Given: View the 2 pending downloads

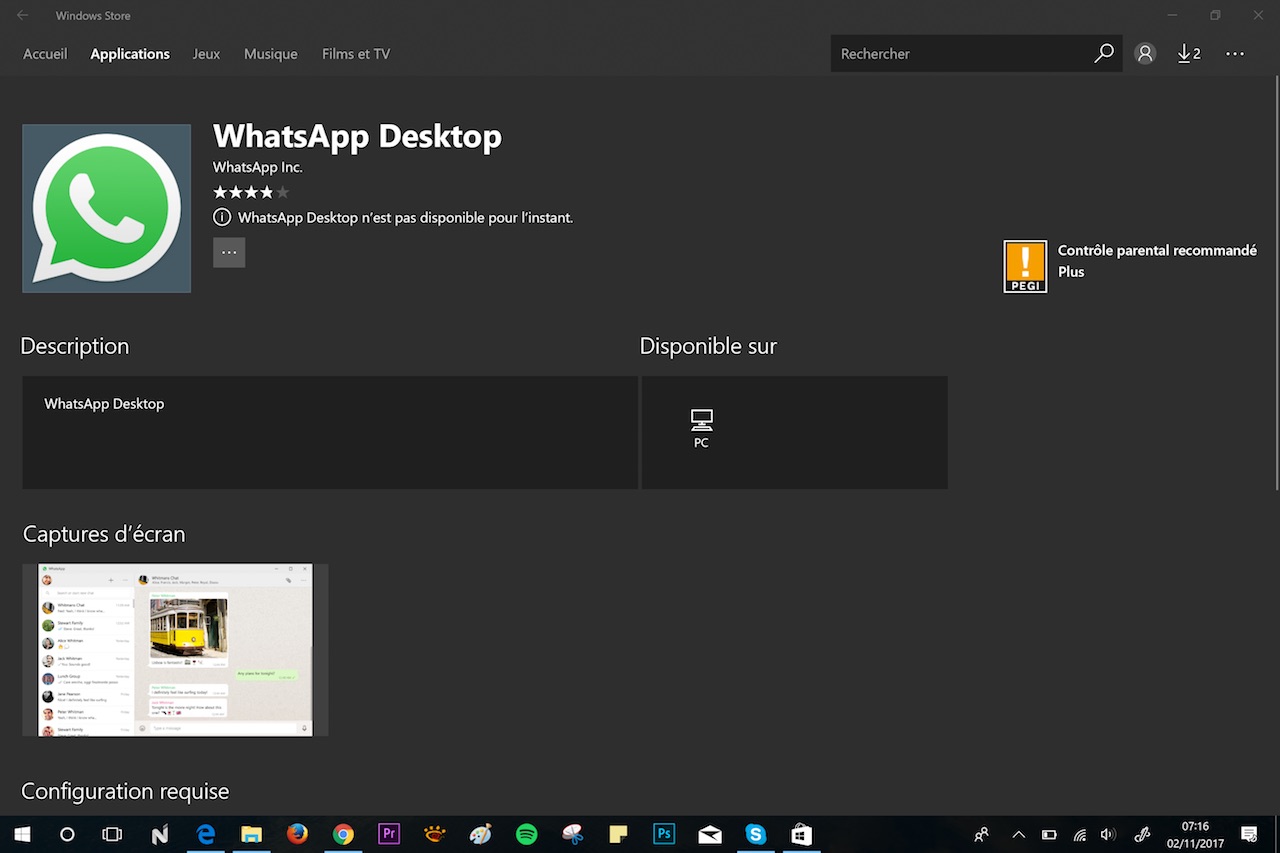Looking at the screenshot, I should [1189, 53].
